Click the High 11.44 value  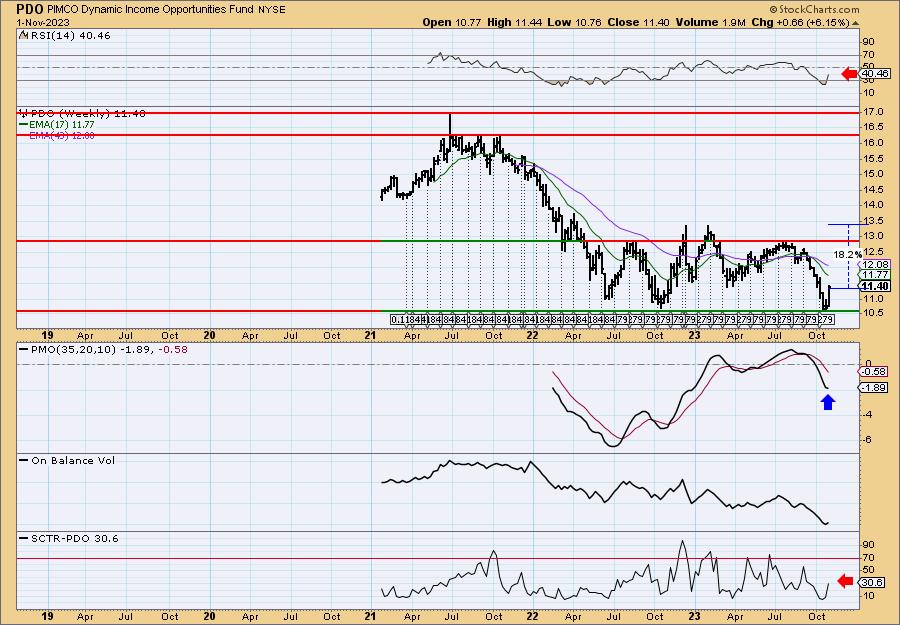click(x=513, y=22)
